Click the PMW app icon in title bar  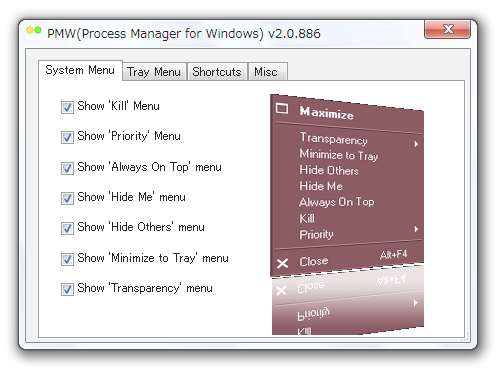point(34,33)
